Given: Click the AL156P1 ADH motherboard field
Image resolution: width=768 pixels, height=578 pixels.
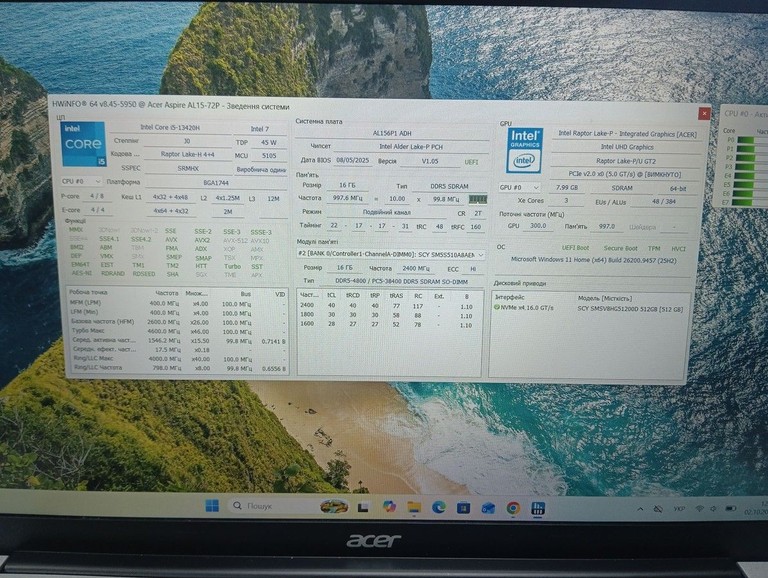Looking at the screenshot, I should (x=392, y=133).
